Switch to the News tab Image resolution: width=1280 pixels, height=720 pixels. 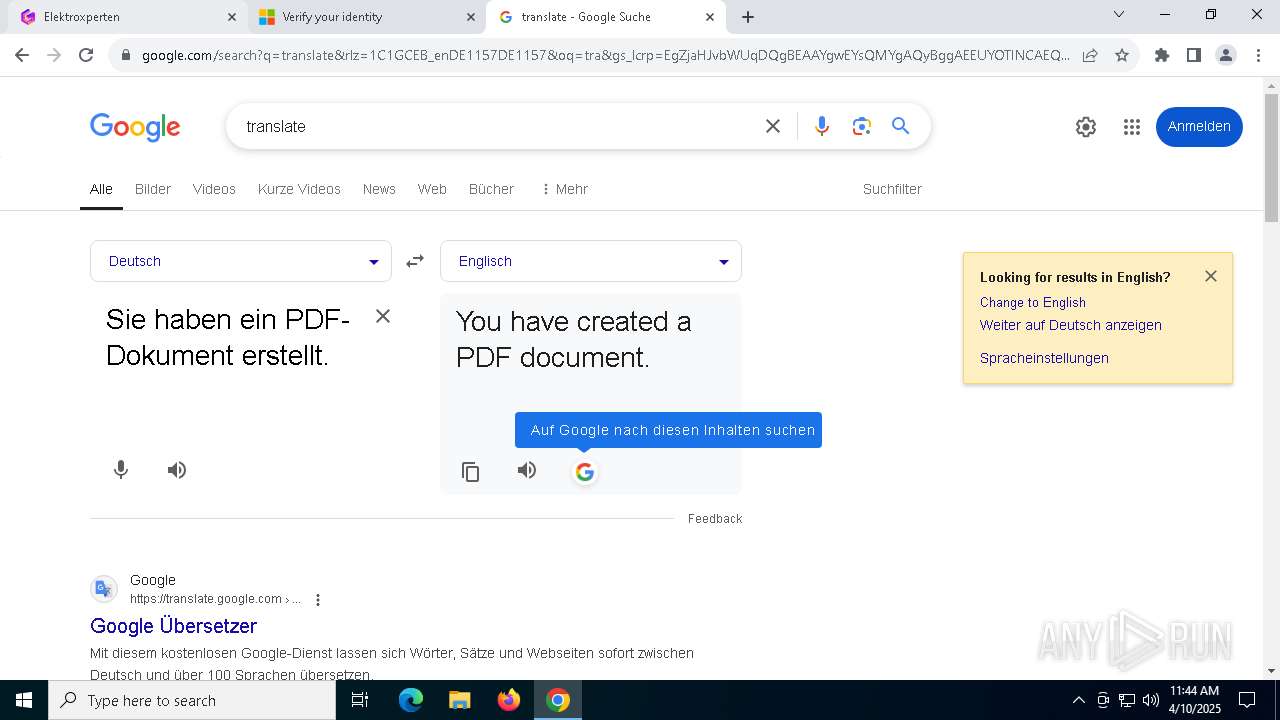[x=379, y=189]
